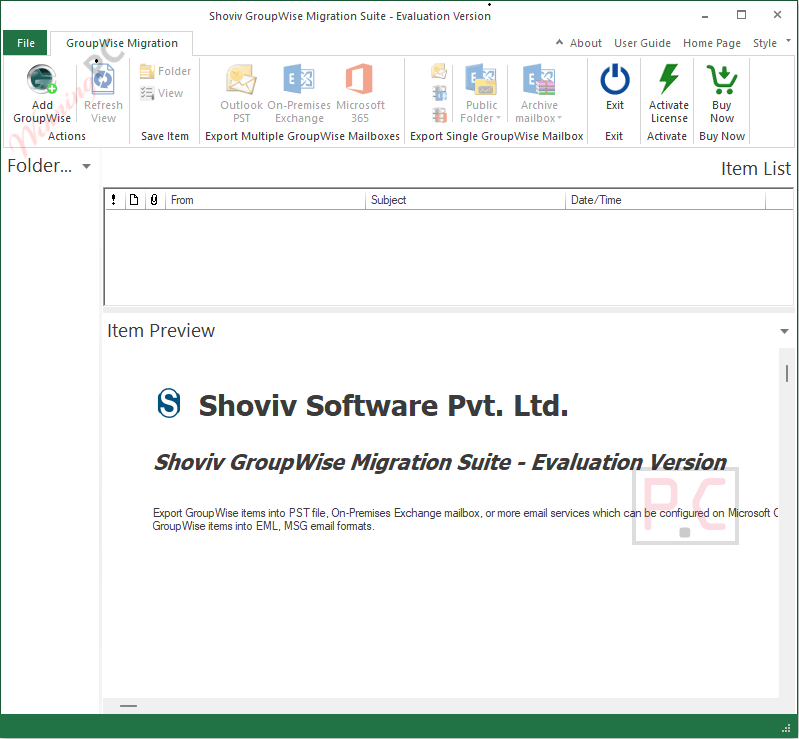Click the preview horizontal scrollbar thumb
The height and width of the screenshot is (739, 799).
point(128,706)
